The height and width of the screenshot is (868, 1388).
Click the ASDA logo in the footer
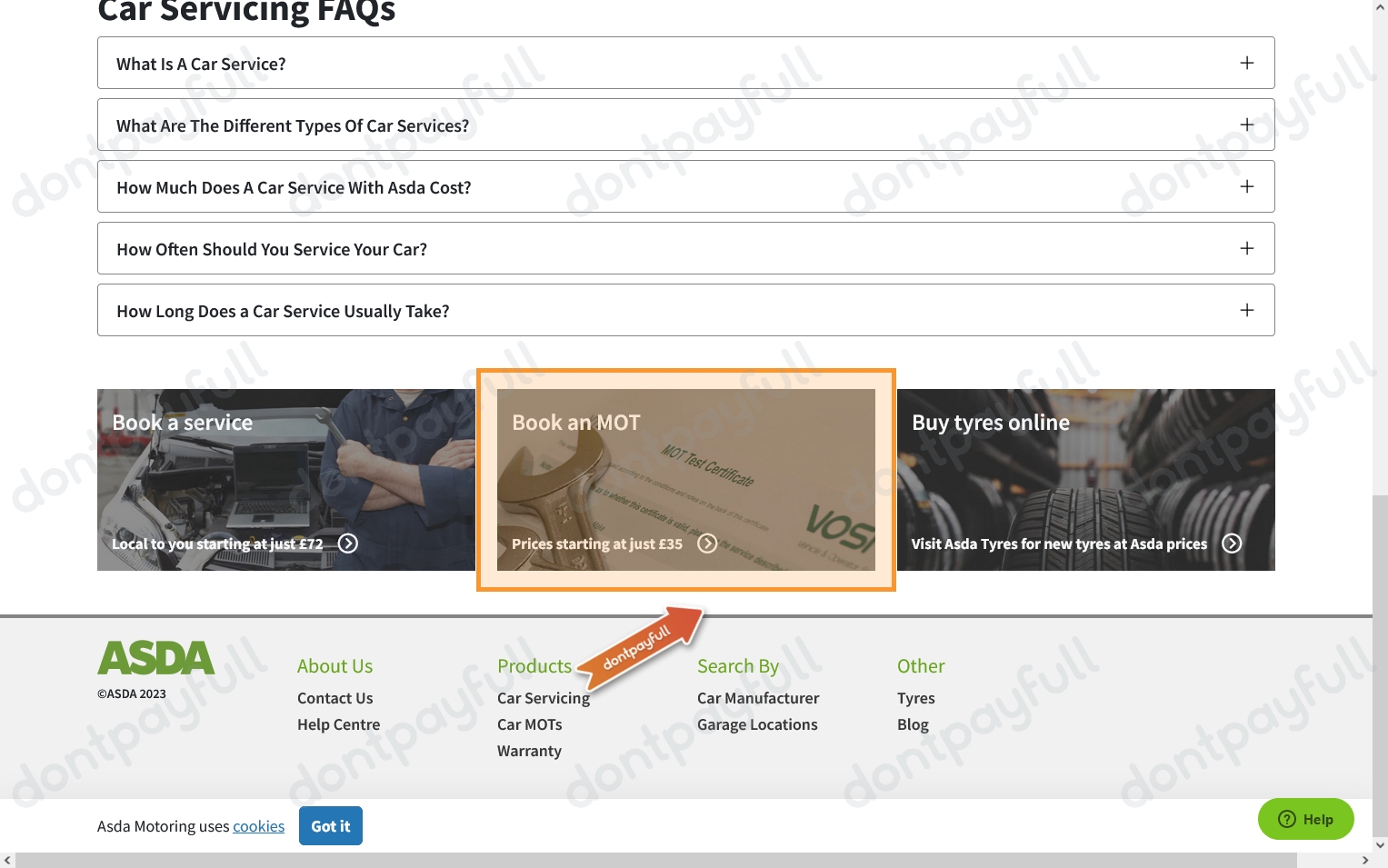click(x=155, y=657)
